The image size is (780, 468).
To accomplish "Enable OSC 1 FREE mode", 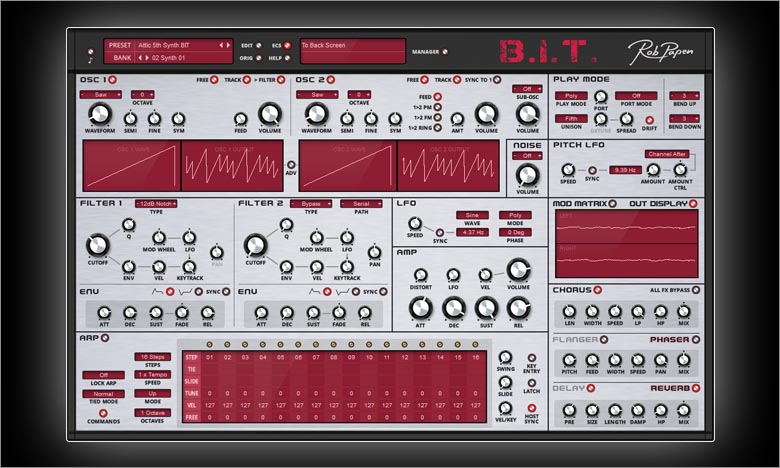I will coord(214,80).
